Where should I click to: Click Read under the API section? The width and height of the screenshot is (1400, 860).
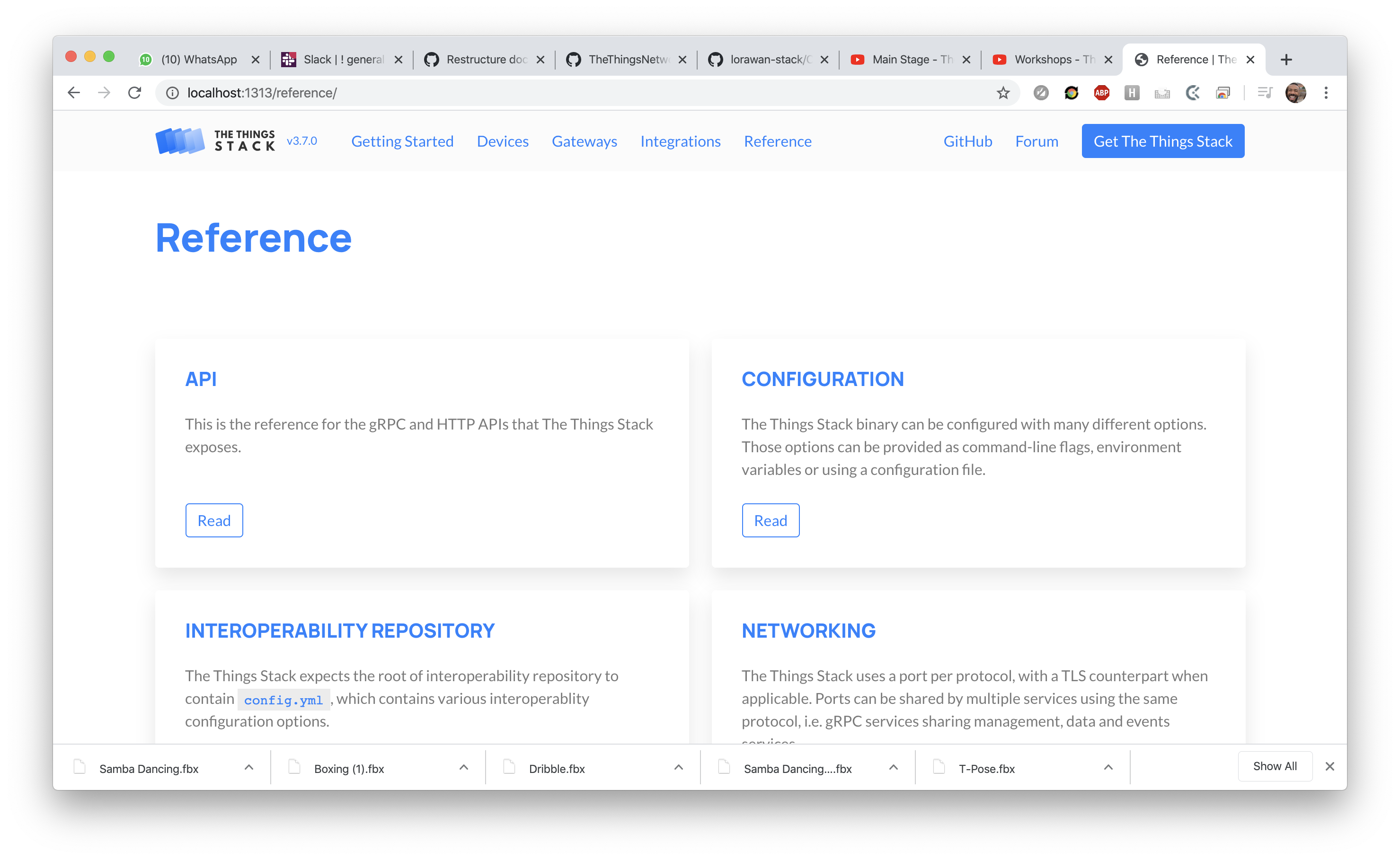214,520
